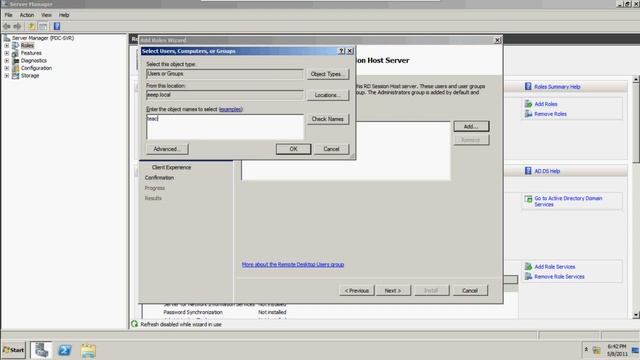Click Cancel in Select Users dialog

click(331, 149)
